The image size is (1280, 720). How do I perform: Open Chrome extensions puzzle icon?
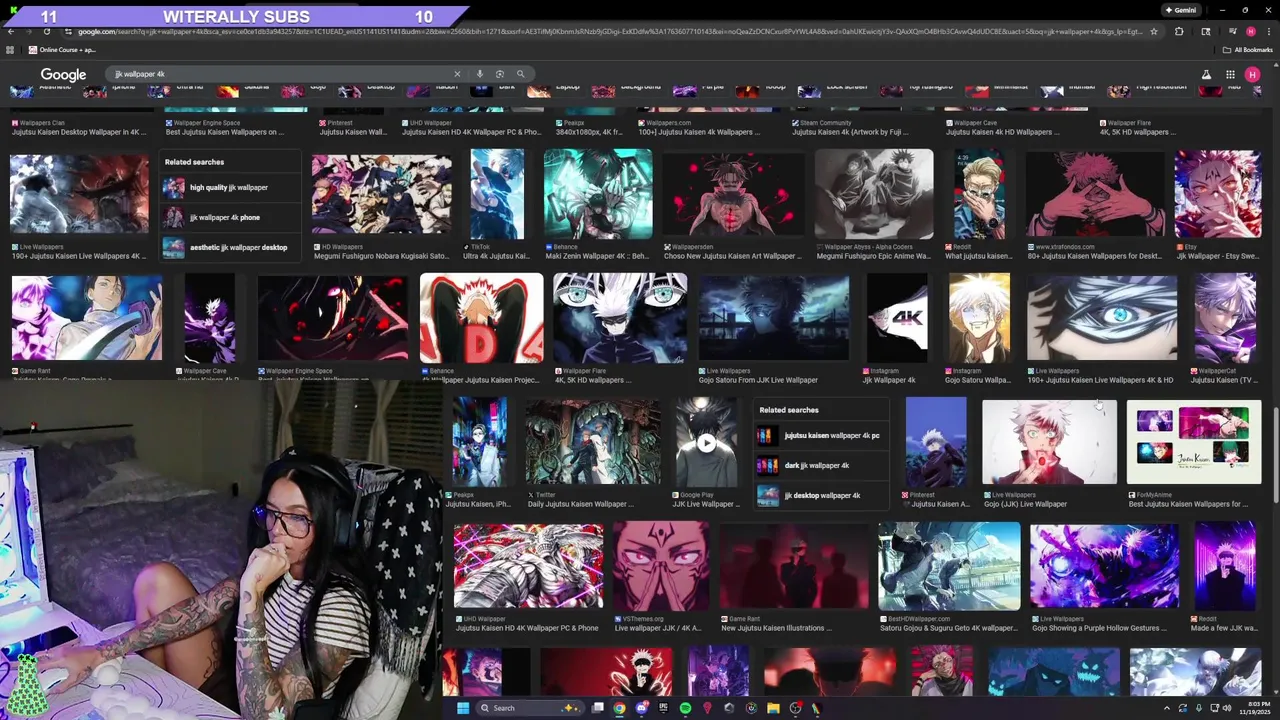1178,31
